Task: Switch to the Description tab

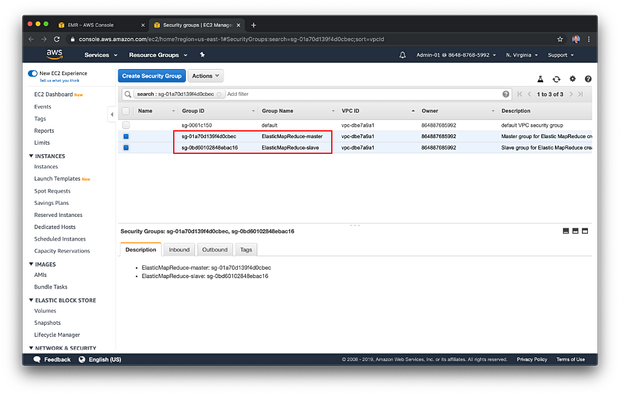Action: coord(140,249)
